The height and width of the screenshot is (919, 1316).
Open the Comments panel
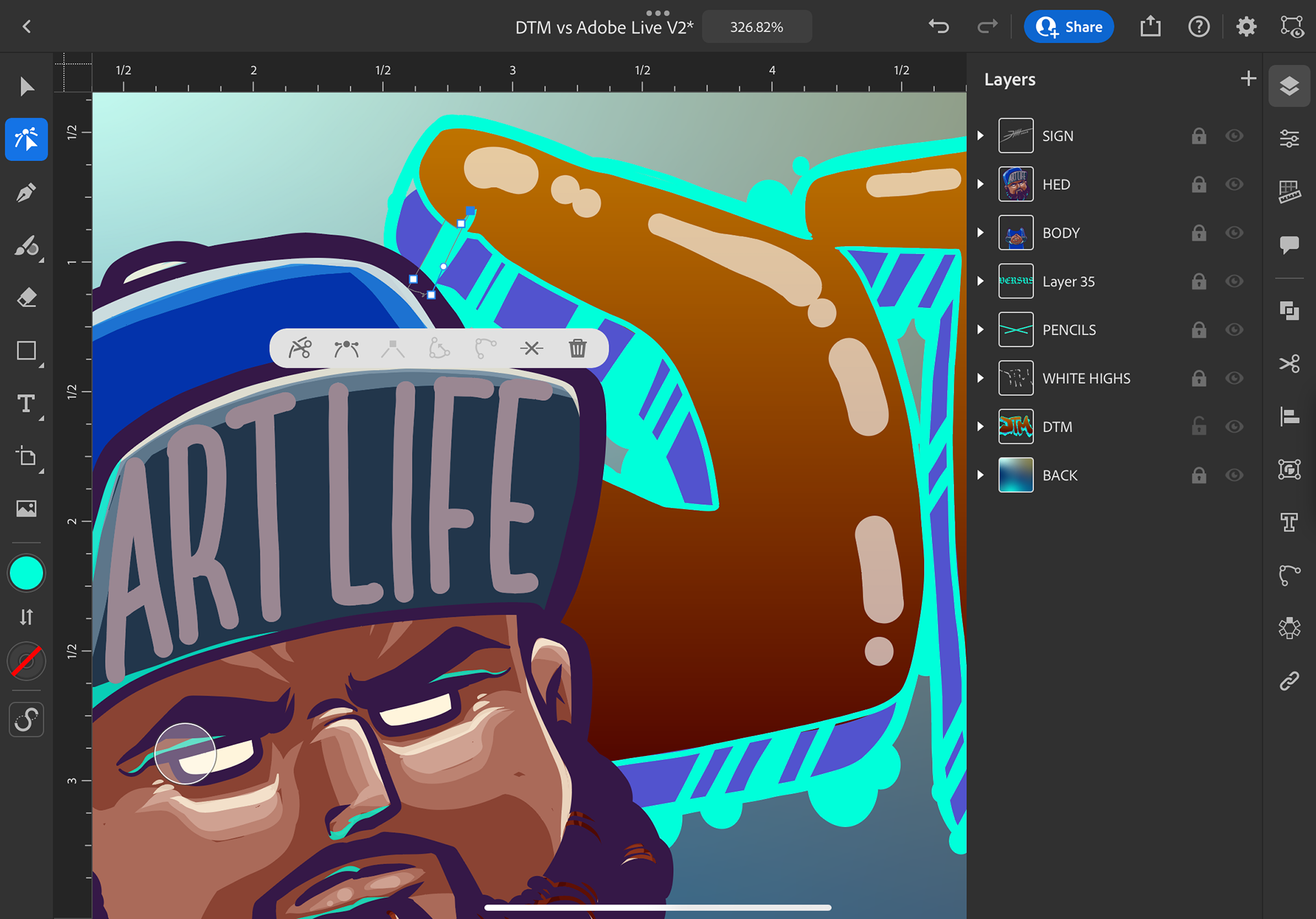1289,245
